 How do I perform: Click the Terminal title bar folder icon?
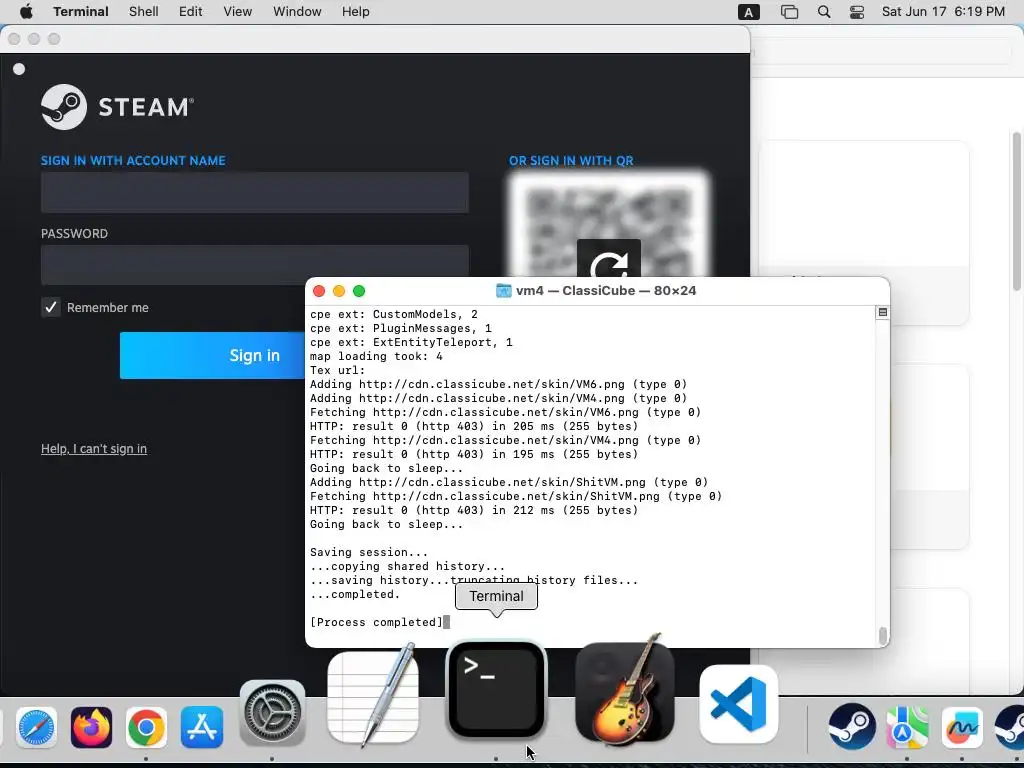click(504, 291)
